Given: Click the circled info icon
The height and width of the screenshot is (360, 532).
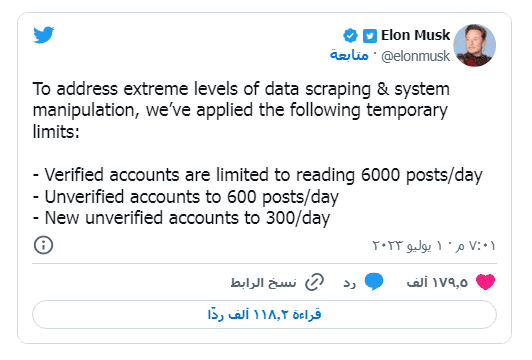Looking at the screenshot, I should [x=43, y=245].
